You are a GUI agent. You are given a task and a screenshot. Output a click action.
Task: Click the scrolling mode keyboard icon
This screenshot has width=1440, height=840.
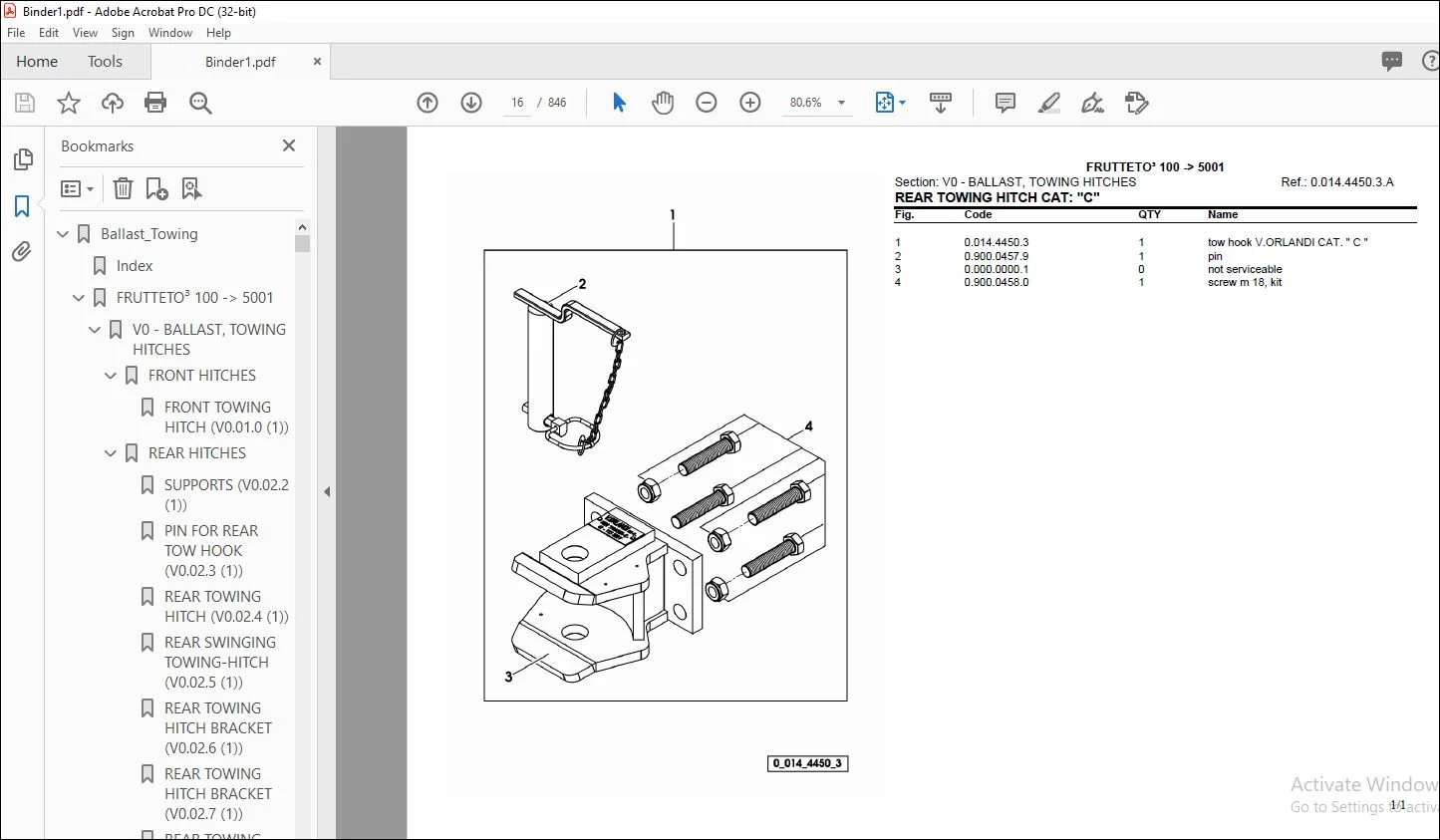tap(940, 103)
